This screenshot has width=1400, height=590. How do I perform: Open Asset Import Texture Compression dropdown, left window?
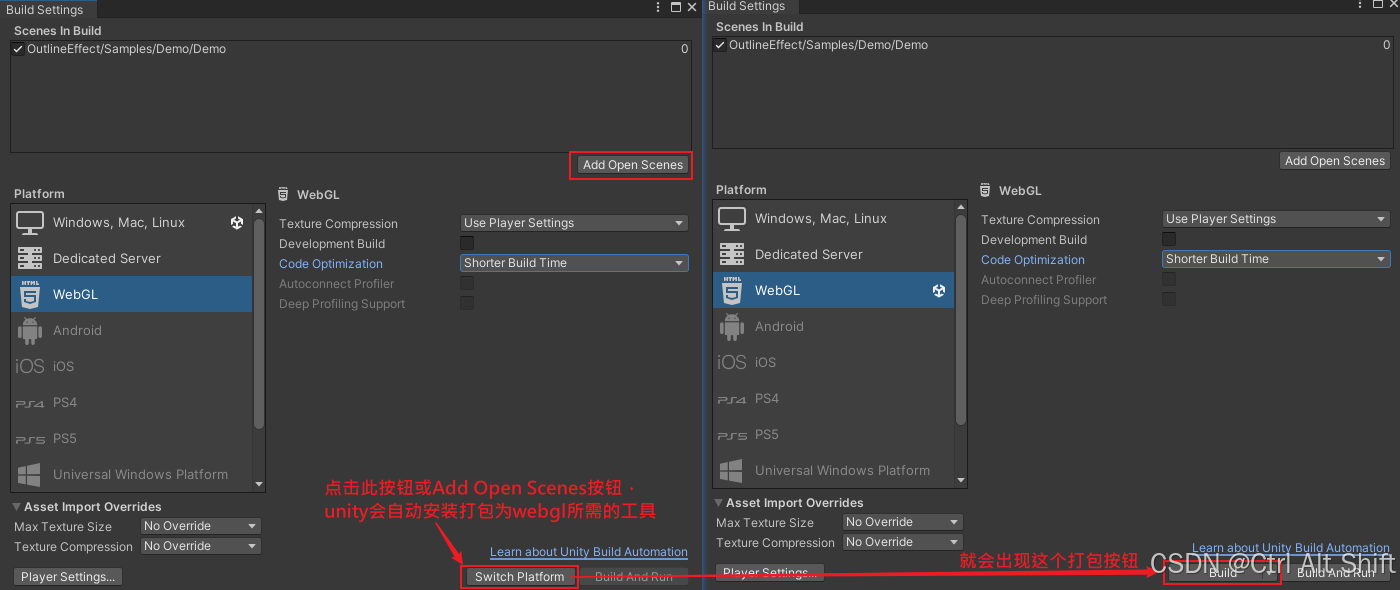click(200, 546)
